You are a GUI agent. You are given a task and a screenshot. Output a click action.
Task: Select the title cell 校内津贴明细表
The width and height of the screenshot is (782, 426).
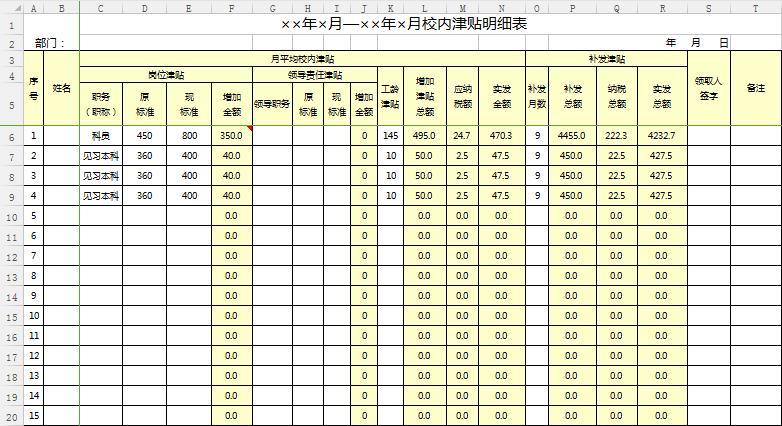point(403,23)
